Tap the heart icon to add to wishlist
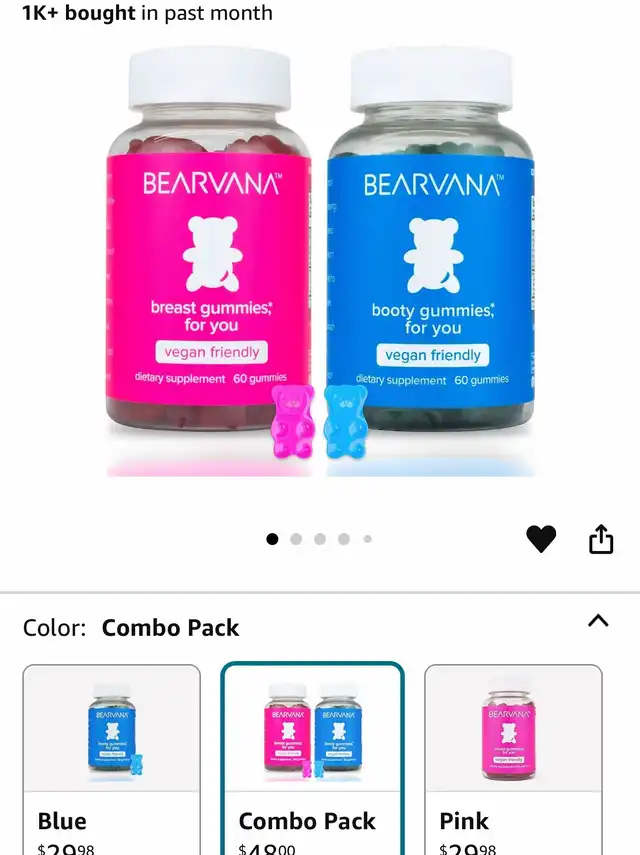640x855 pixels. (541, 539)
